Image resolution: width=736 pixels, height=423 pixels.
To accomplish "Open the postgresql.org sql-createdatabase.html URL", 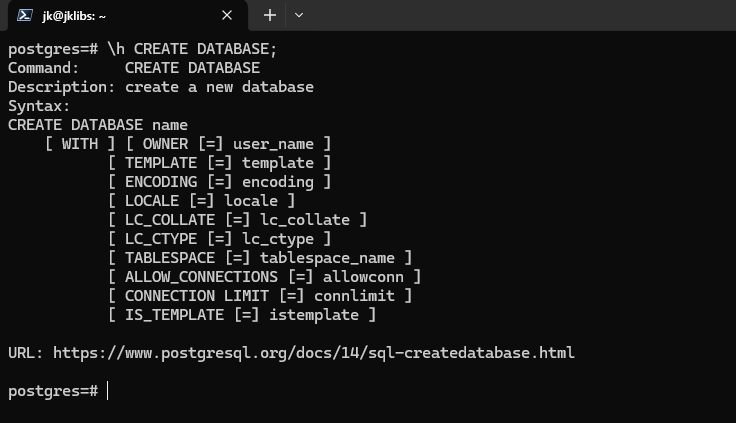I will point(314,353).
